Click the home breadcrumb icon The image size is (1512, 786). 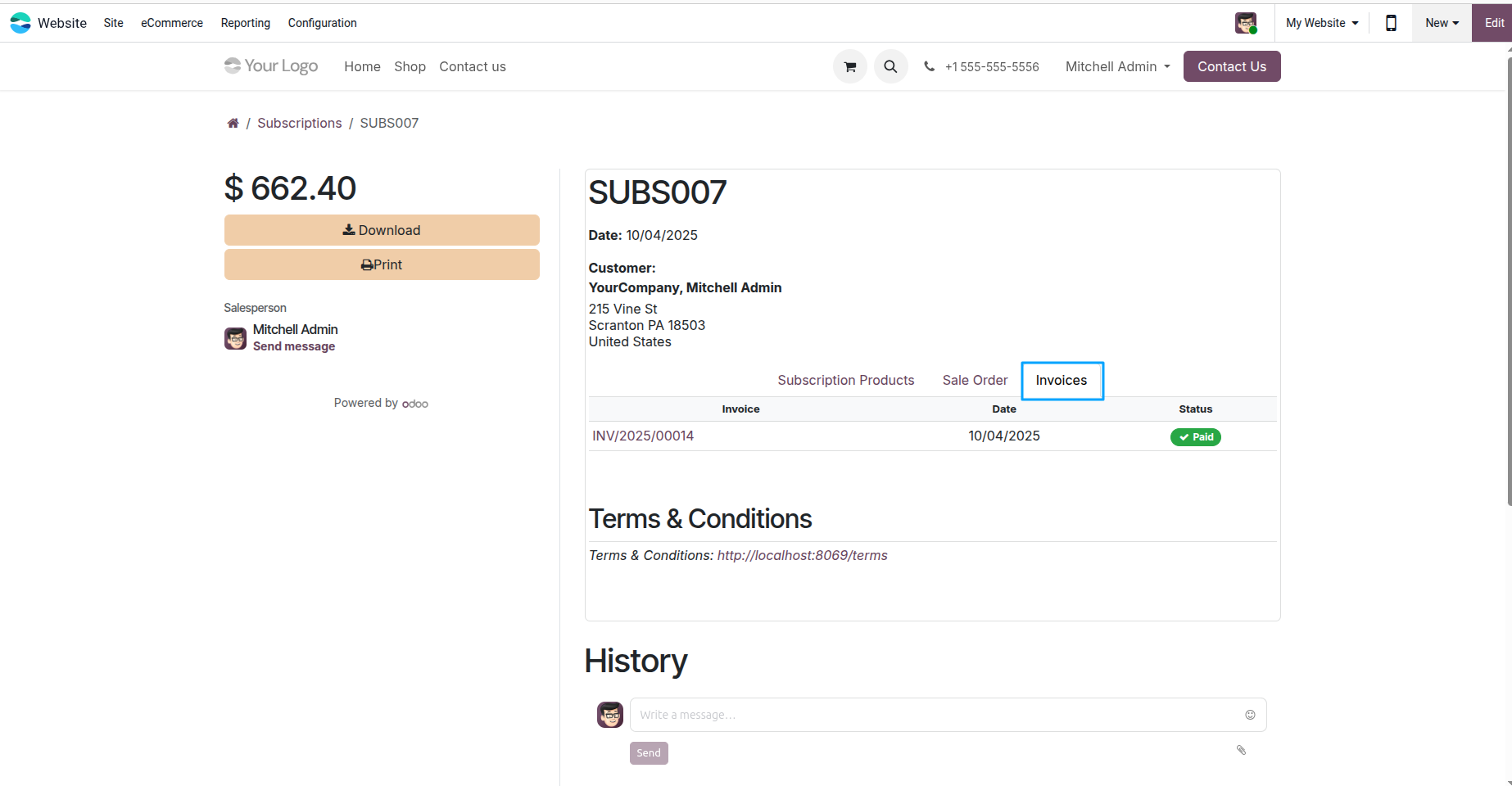233,123
